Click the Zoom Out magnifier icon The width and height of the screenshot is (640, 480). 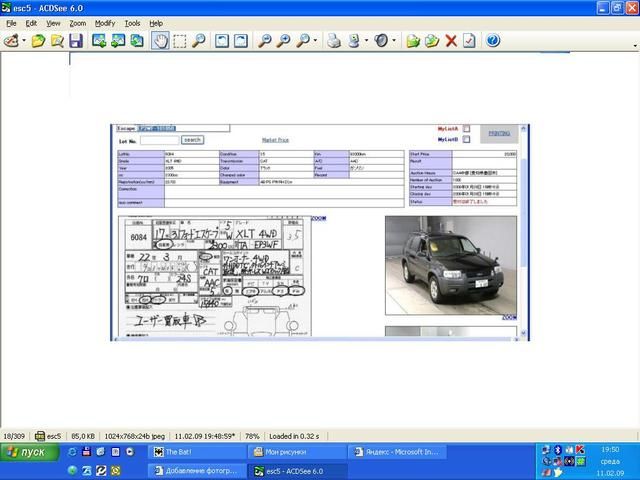265,40
